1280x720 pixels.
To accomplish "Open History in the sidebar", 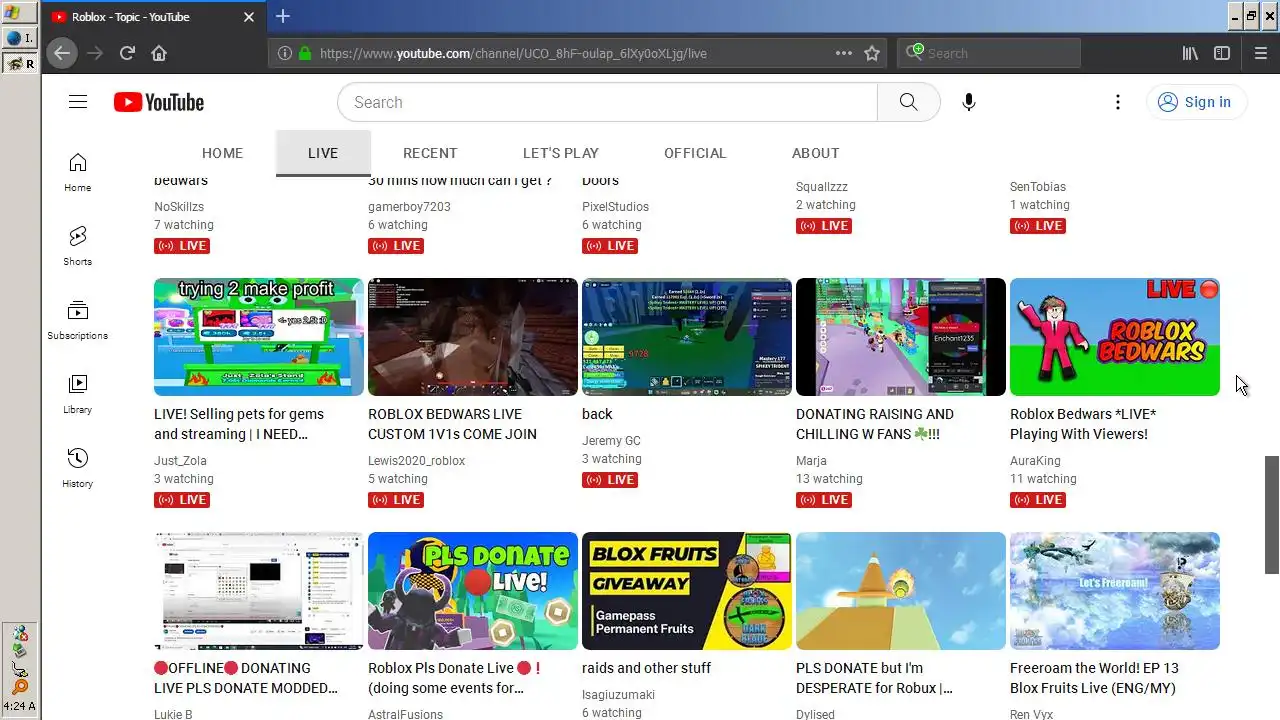I will pyautogui.click(x=78, y=468).
